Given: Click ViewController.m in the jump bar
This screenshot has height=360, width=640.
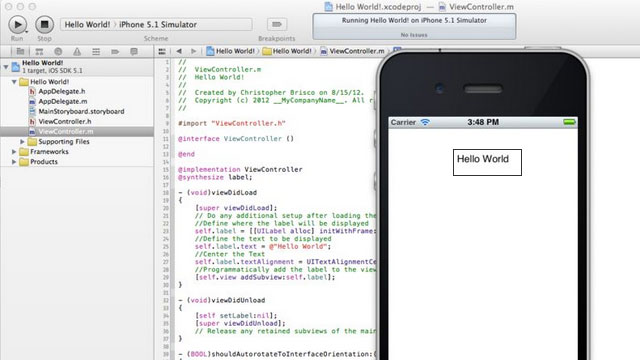Looking at the screenshot, I should [352, 51].
